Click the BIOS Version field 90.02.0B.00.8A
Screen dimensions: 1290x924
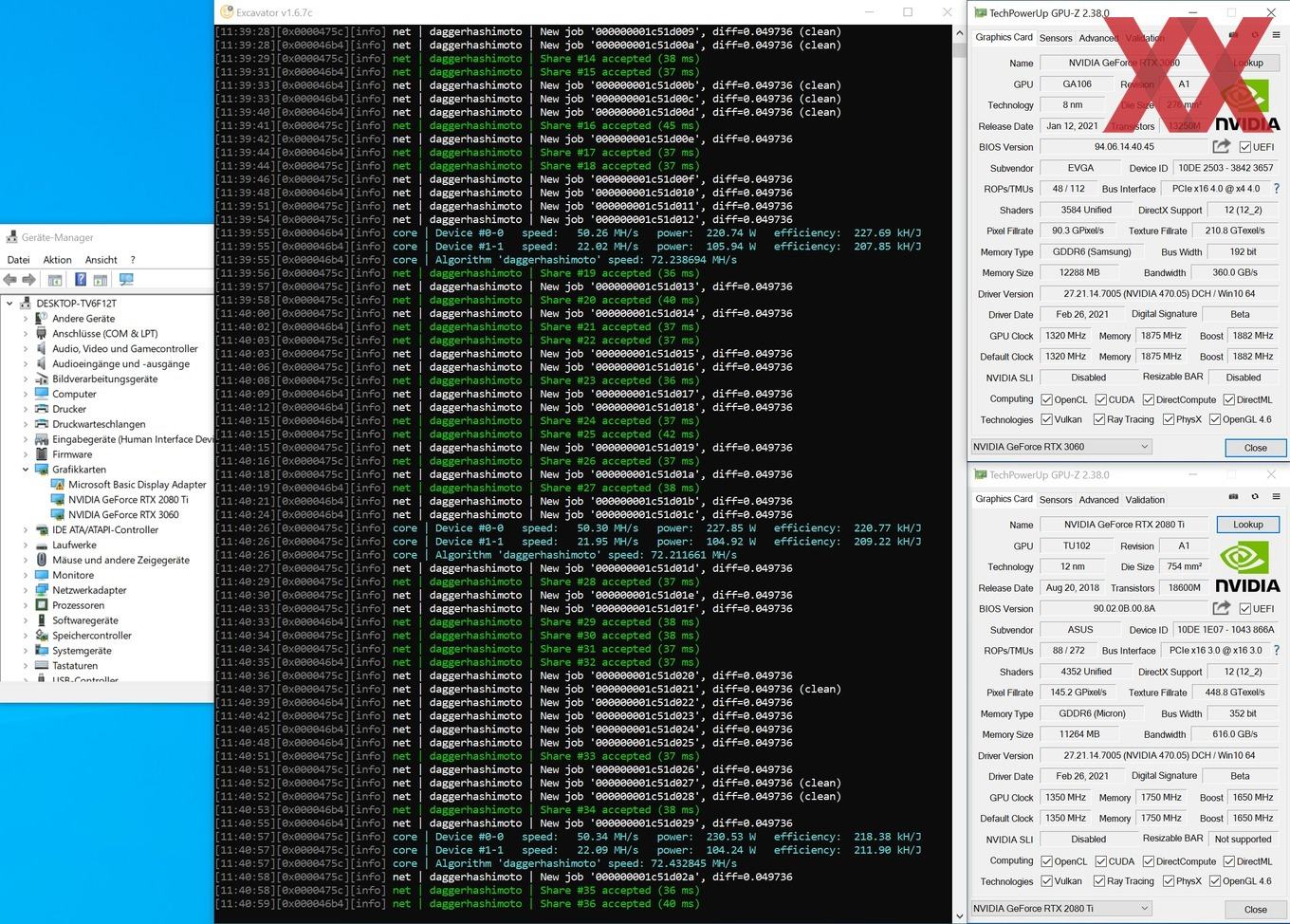pos(1124,609)
